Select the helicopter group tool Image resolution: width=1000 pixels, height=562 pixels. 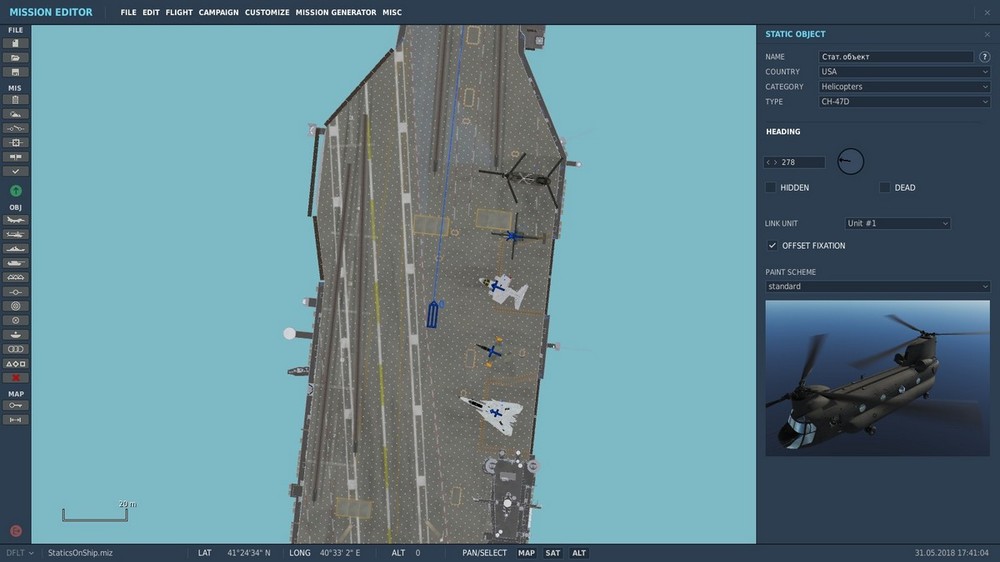15,235
